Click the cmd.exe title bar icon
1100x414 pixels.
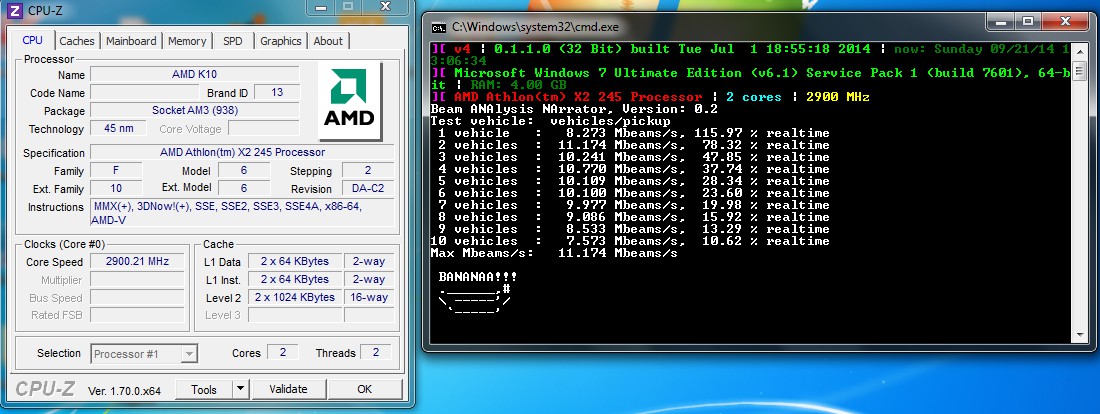(439, 27)
